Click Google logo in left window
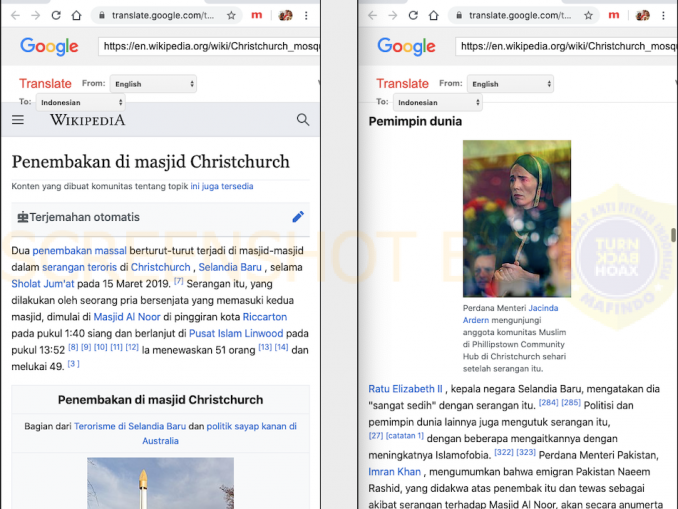The height and width of the screenshot is (509, 678). coord(49,46)
